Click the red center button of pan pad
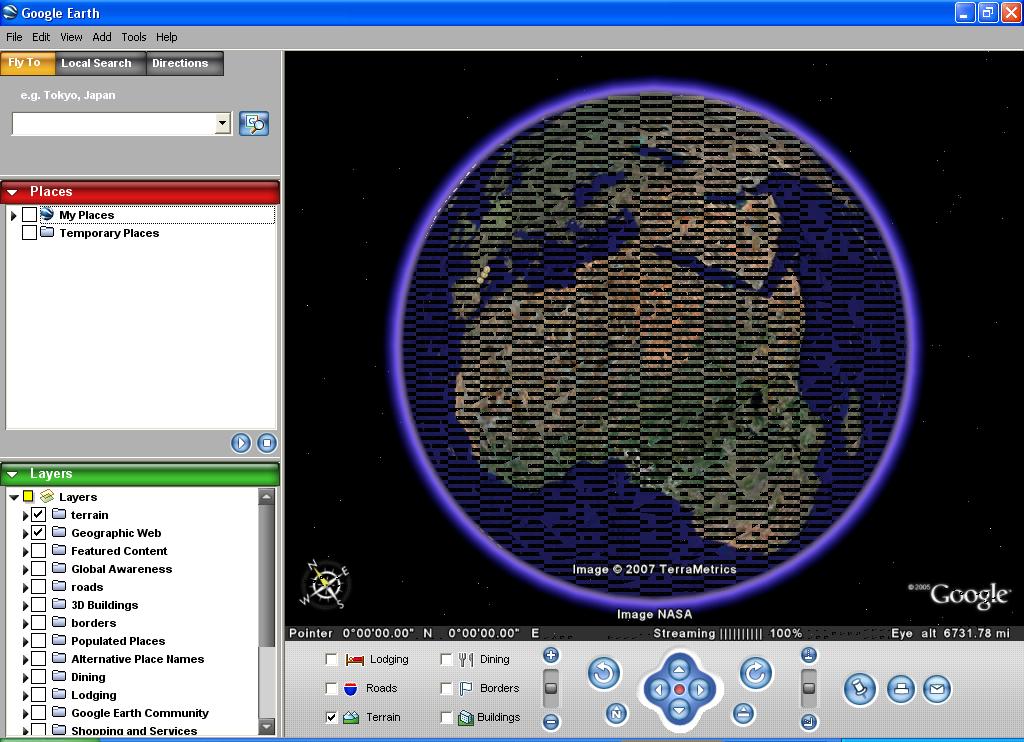The image size is (1024, 742). tap(679, 690)
